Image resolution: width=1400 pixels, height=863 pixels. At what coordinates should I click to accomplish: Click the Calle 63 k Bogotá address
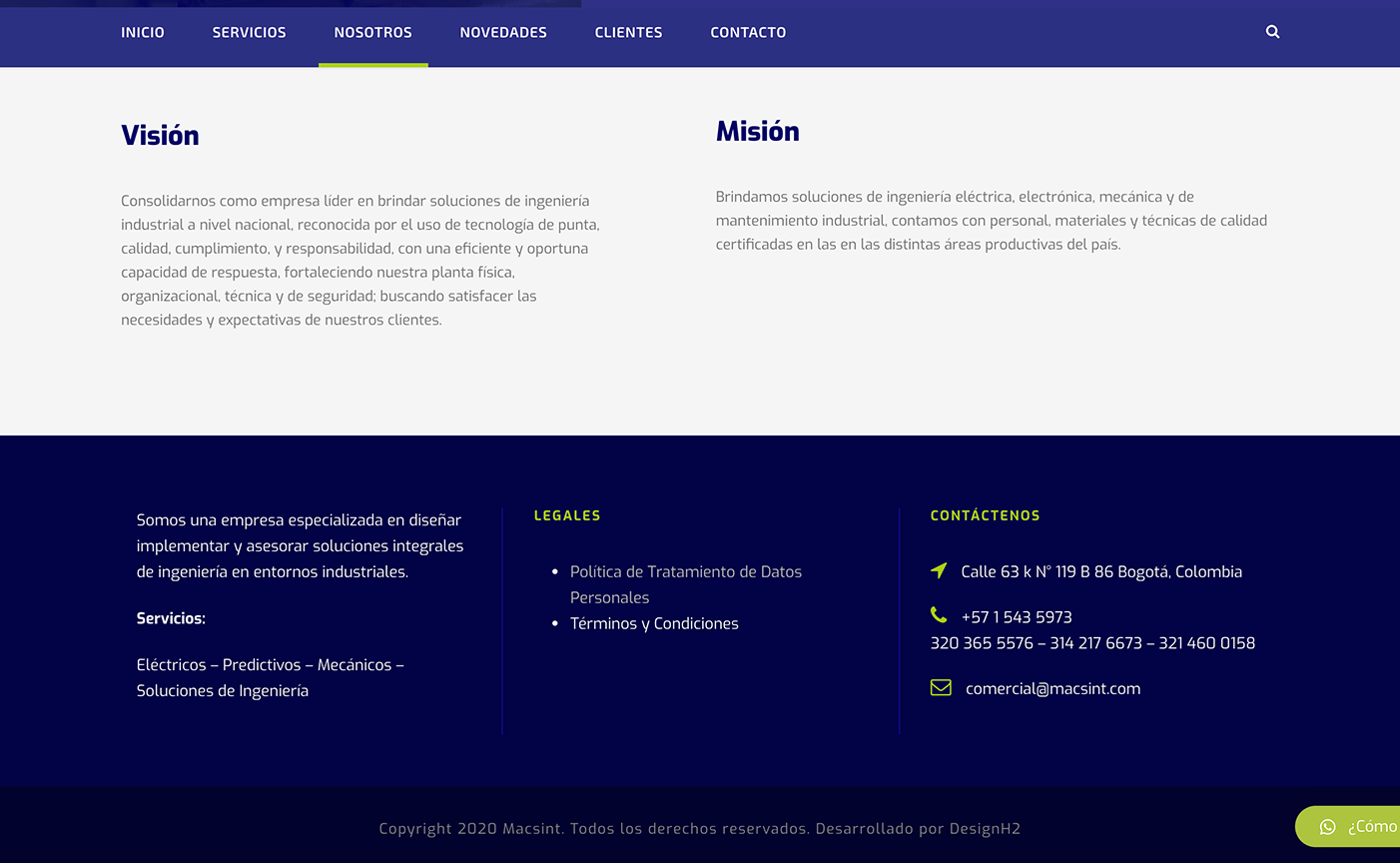click(1100, 571)
